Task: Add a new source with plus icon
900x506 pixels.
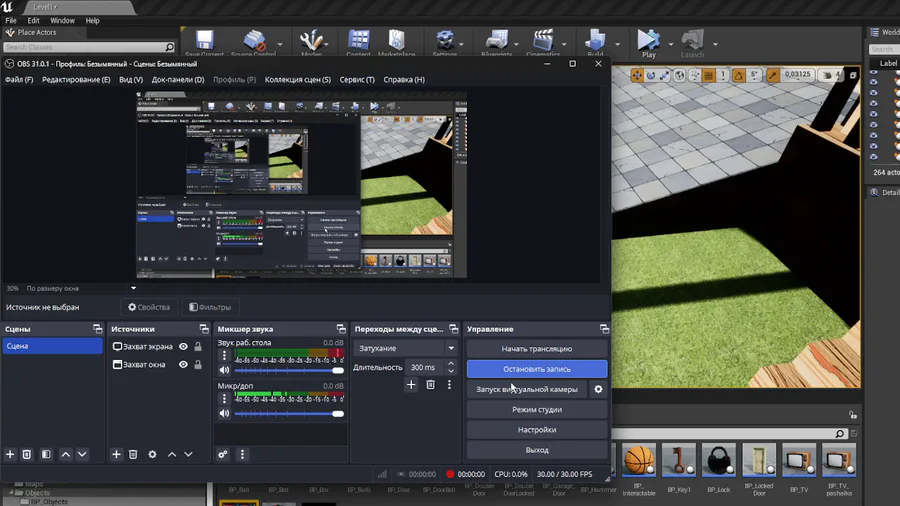Action: click(116, 454)
